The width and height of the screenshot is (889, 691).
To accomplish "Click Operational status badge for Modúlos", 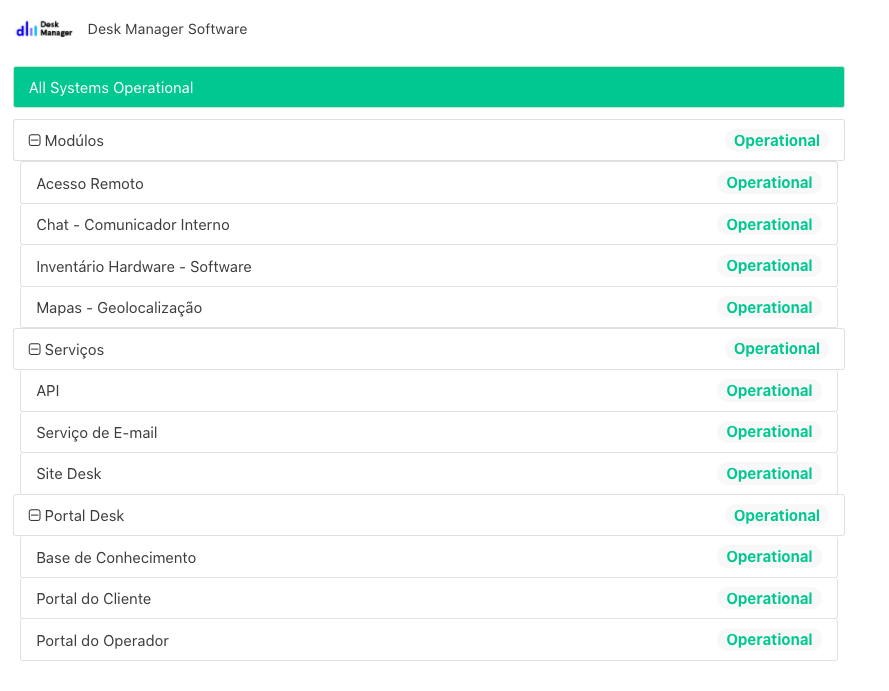I will coord(777,141).
